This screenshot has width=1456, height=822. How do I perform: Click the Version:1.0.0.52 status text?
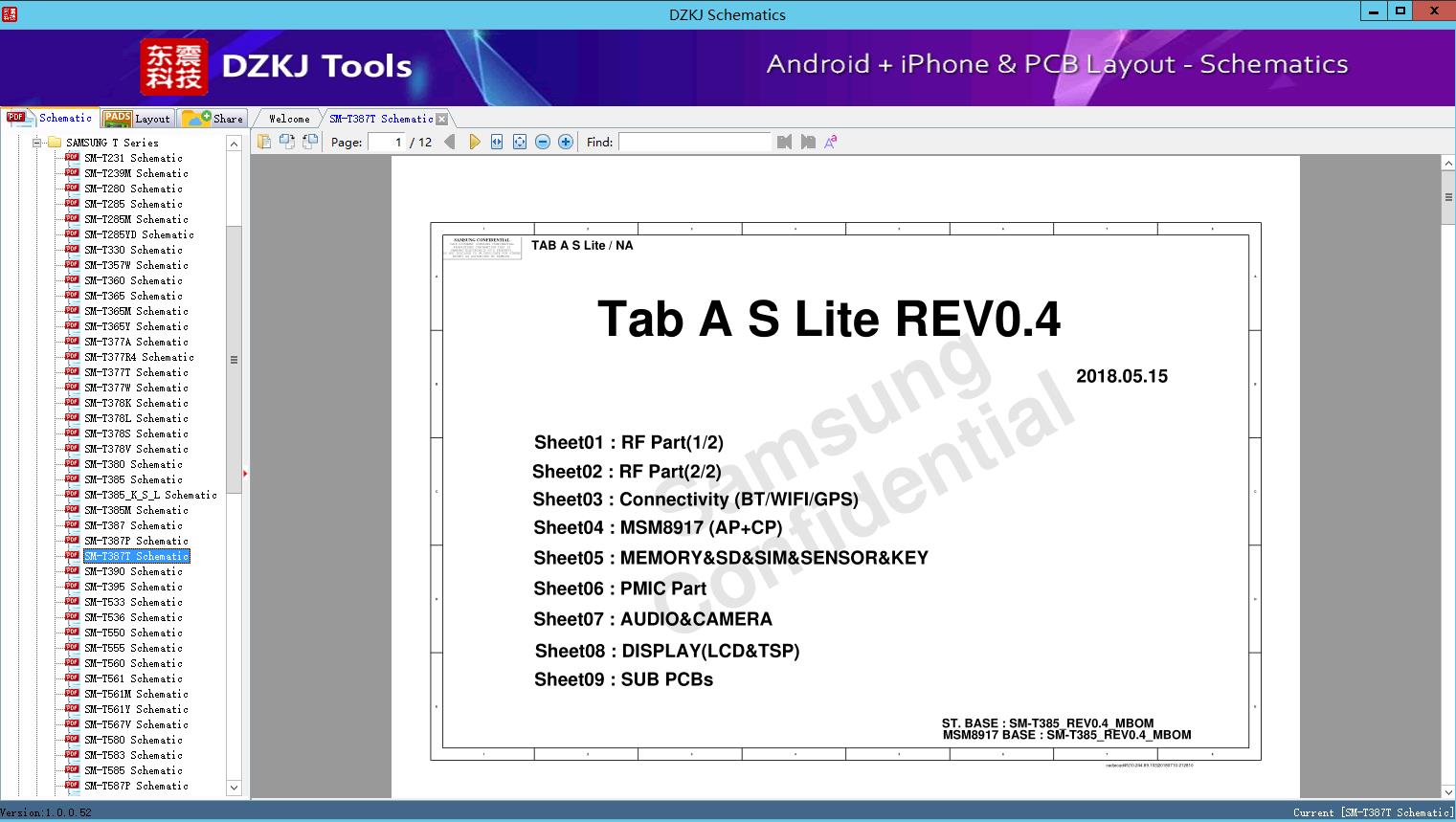tap(46, 812)
